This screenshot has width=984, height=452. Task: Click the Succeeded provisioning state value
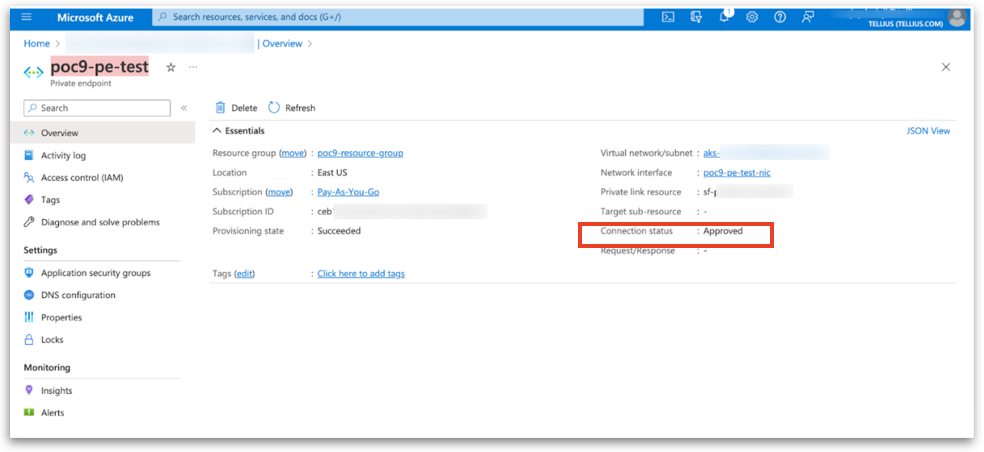339,230
